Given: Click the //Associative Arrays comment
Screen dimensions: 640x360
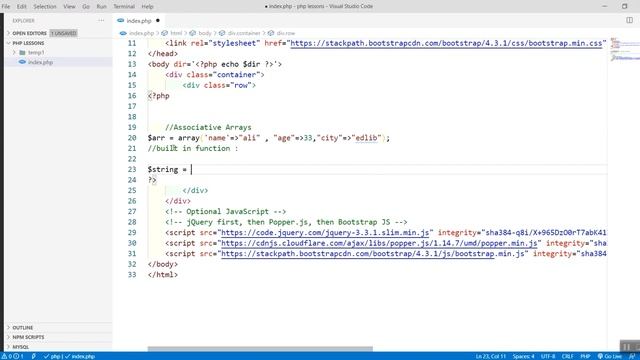Looking at the screenshot, I should (x=208, y=127).
